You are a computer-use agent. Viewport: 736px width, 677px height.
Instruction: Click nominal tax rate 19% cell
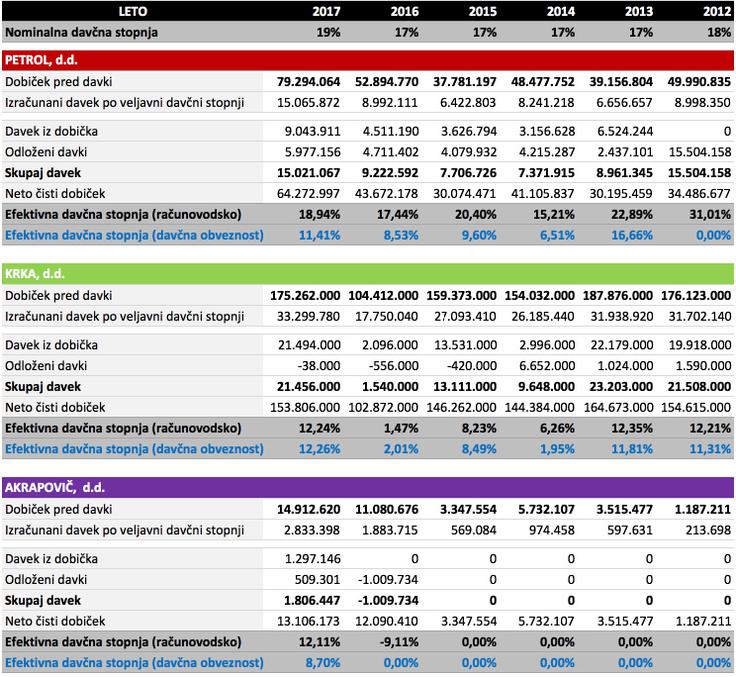coord(328,32)
